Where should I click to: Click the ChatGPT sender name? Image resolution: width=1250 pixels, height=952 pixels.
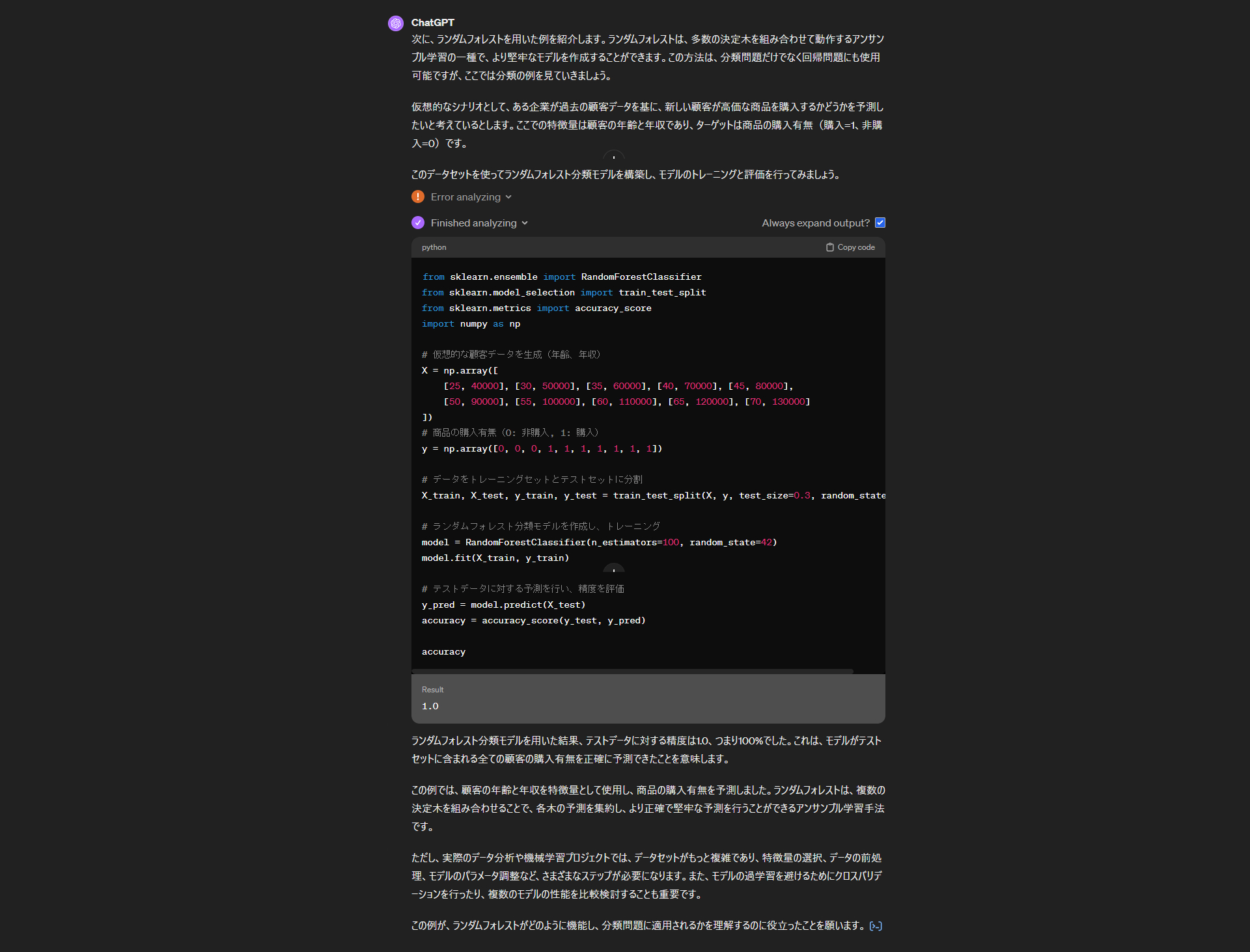coord(432,22)
